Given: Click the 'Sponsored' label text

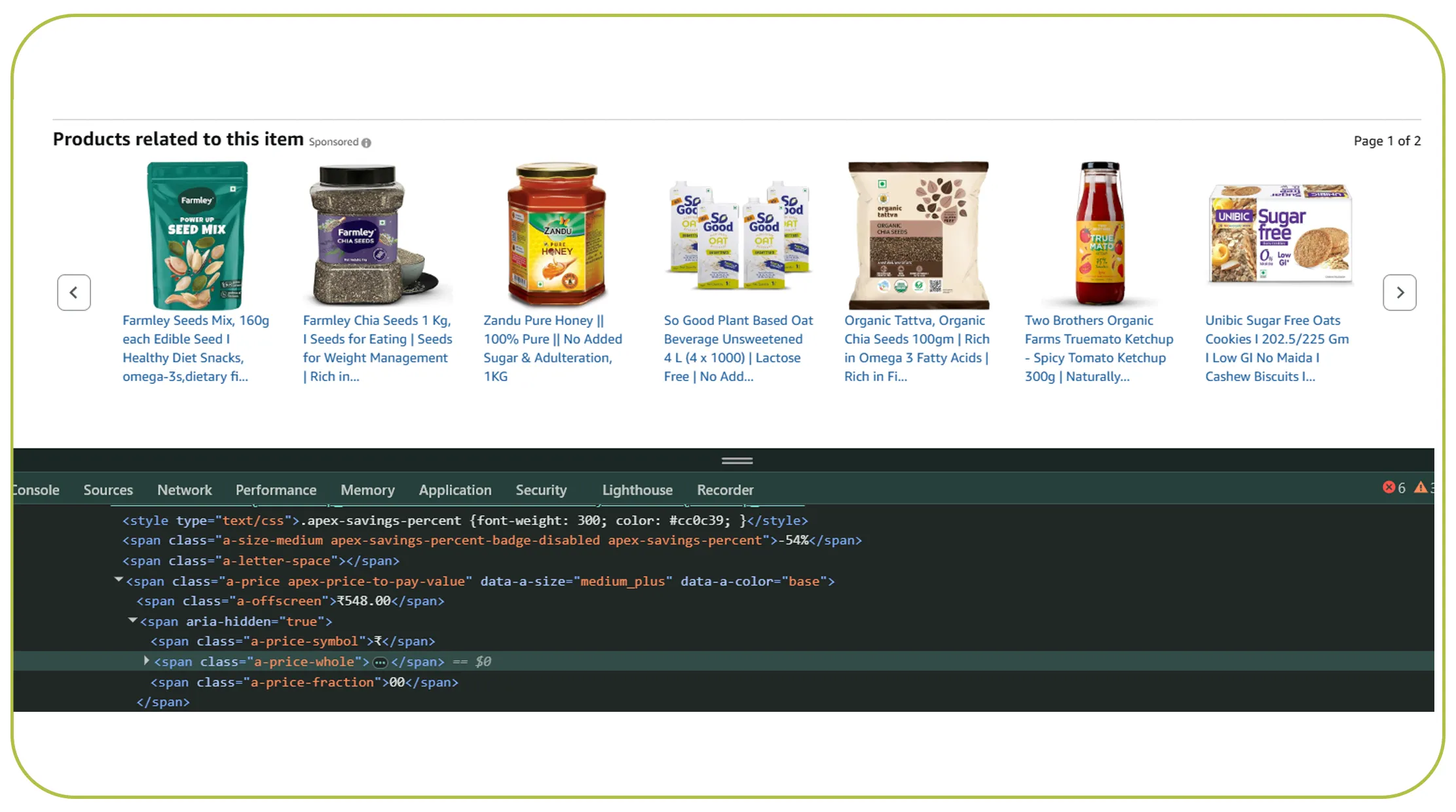Looking at the screenshot, I should click(x=333, y=142).
